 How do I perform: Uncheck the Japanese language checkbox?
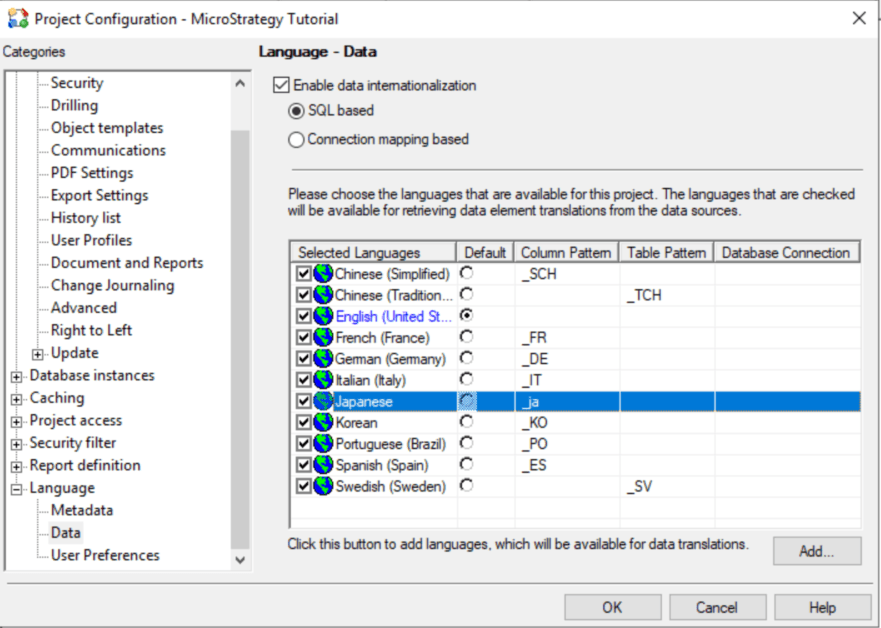click(303, 401)
